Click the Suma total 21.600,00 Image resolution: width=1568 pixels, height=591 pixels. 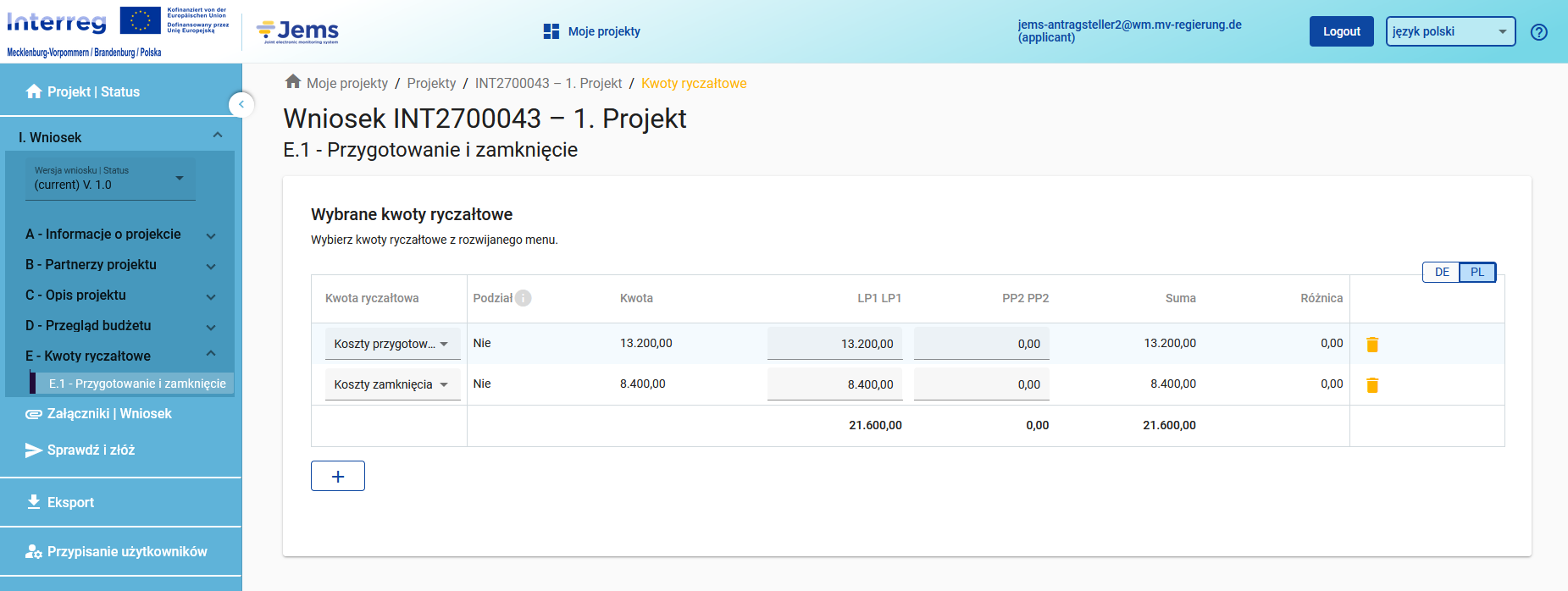(x=1169, y=425)
